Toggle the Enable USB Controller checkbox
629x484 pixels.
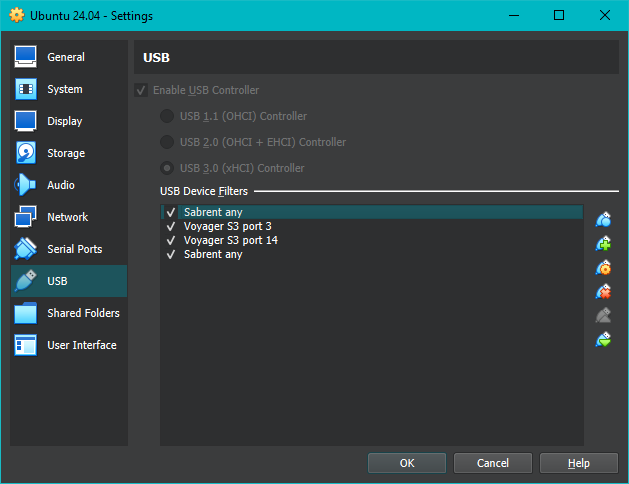click(x=141, y=91)
